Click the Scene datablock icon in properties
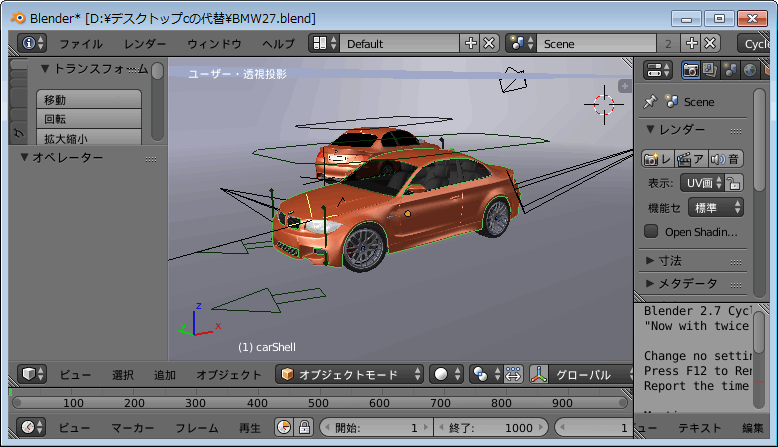 (x=672, y=102)
